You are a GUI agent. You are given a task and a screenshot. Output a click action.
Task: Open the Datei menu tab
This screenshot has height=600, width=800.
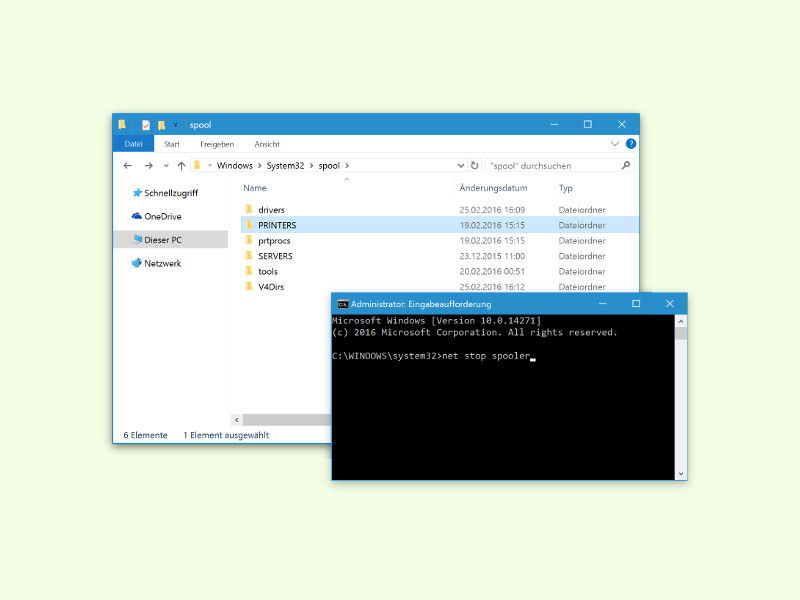coord(133,144)
